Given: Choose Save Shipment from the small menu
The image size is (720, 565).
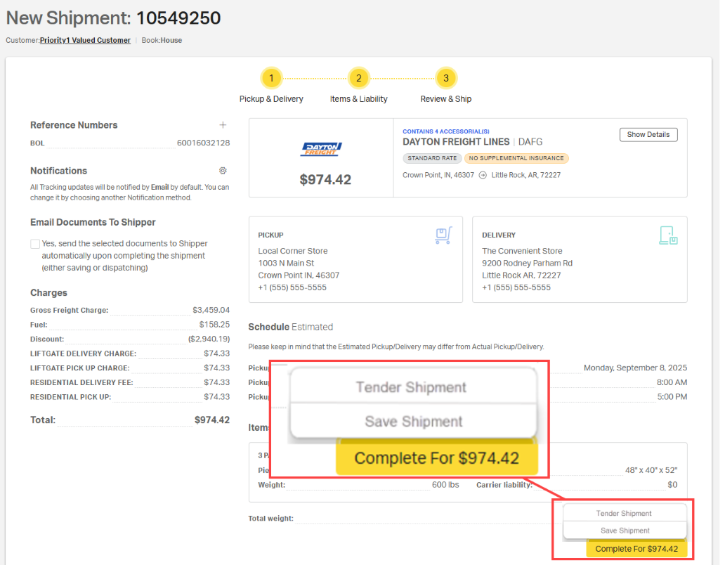Looking at the screenshot, I should tap(625, 530).
